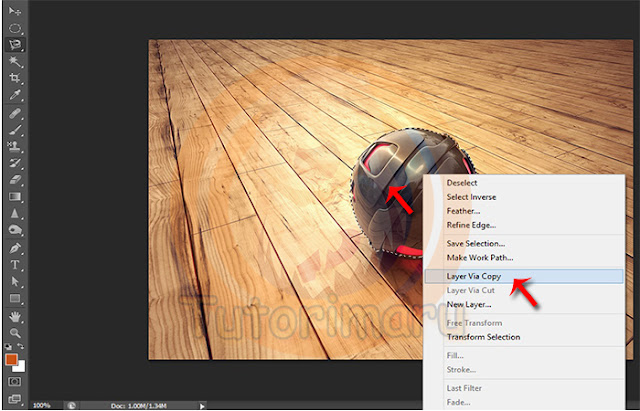
Task: Choose Make Work Path...
Action: (480, 258)
